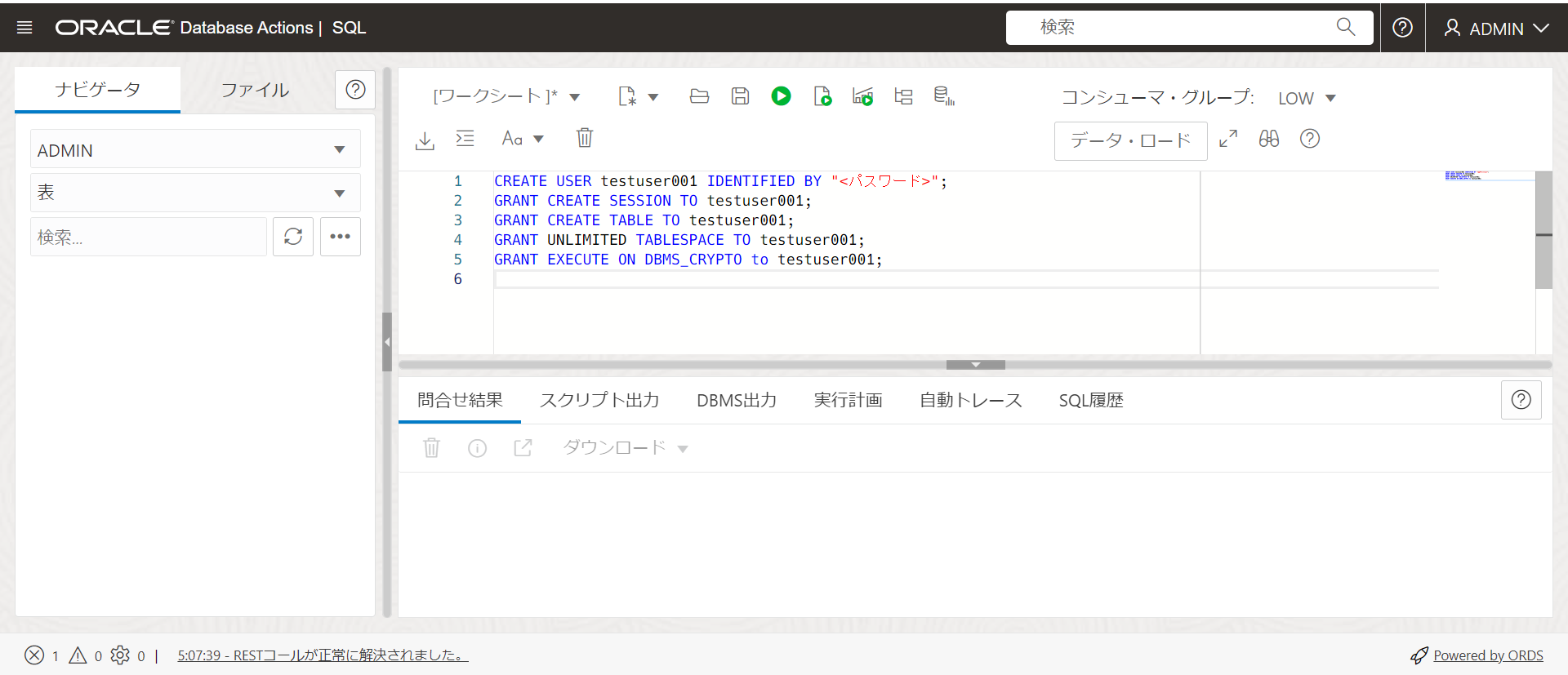Select the 実行計画 tab
This screenshot has width=1568, height=675.
pos(849,400)
